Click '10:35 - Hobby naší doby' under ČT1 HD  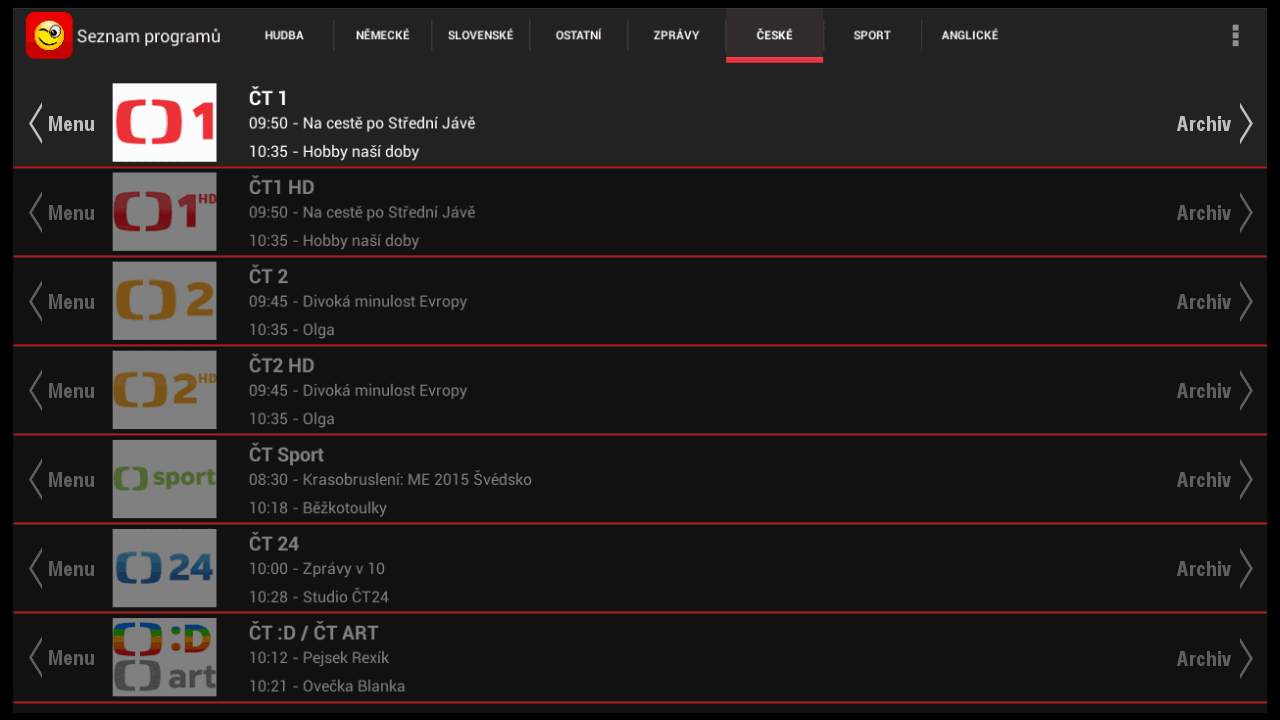[334, 241]
